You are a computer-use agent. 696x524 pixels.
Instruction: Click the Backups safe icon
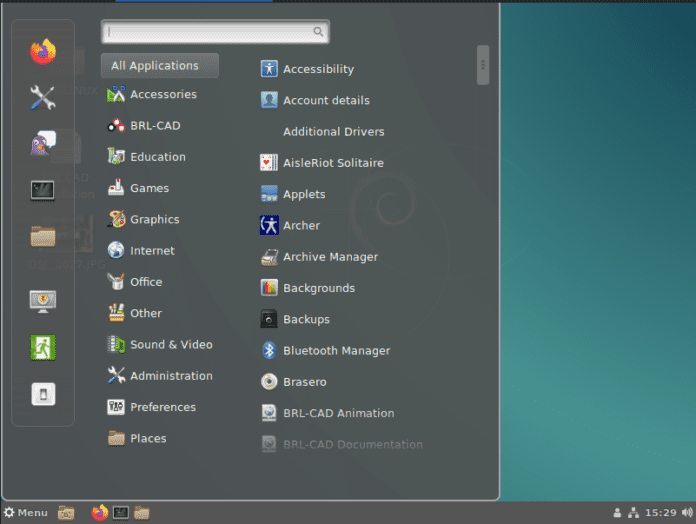[269, 319]
